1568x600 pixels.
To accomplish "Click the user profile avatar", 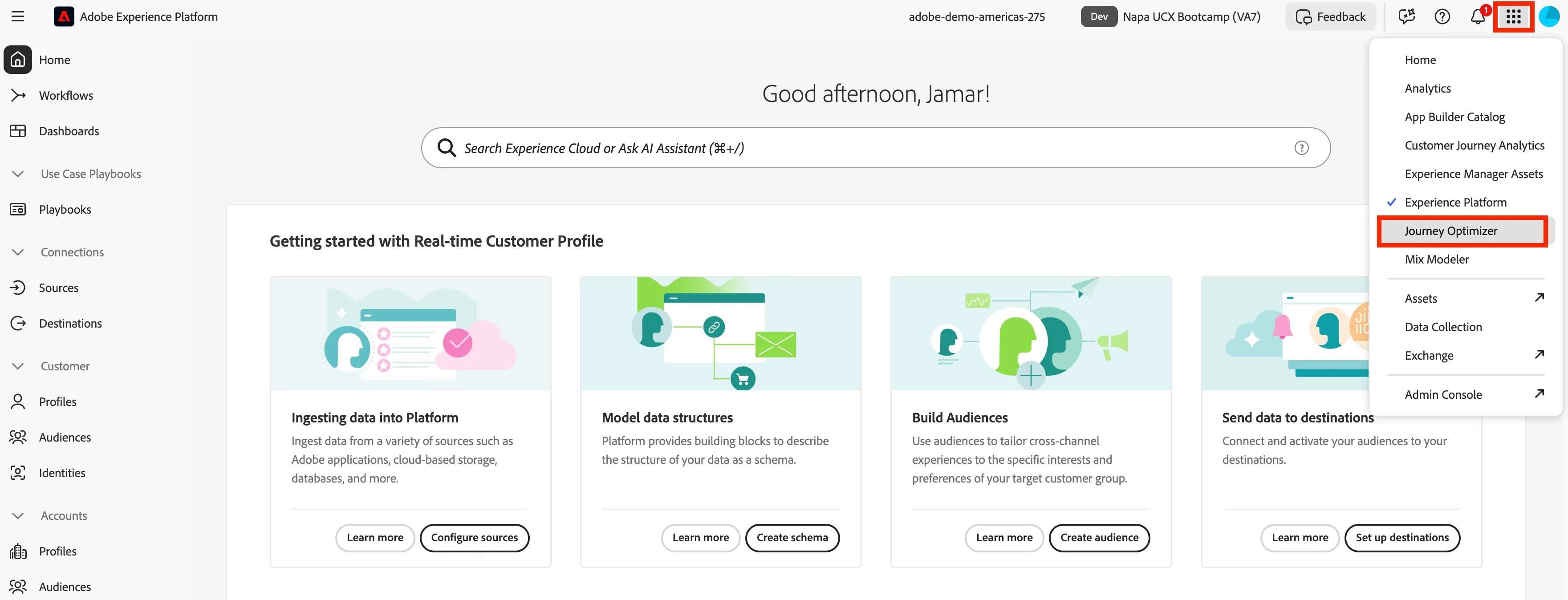I will point(1548,16).
